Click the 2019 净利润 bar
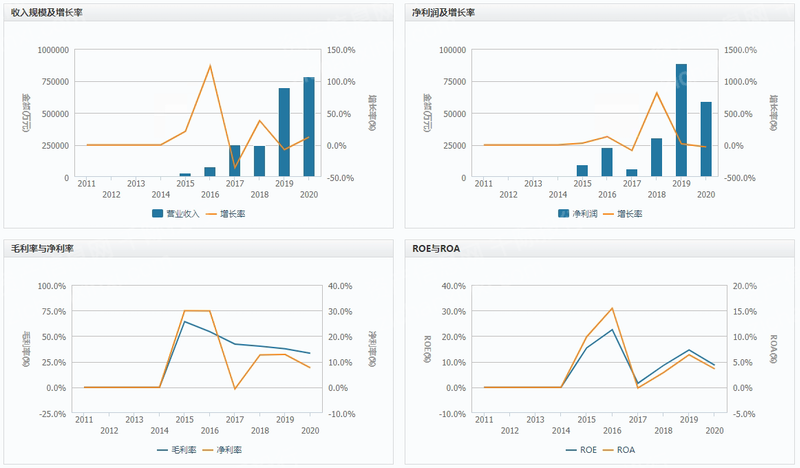The width and height of the screenshot is (800, 468). (681, 121)
